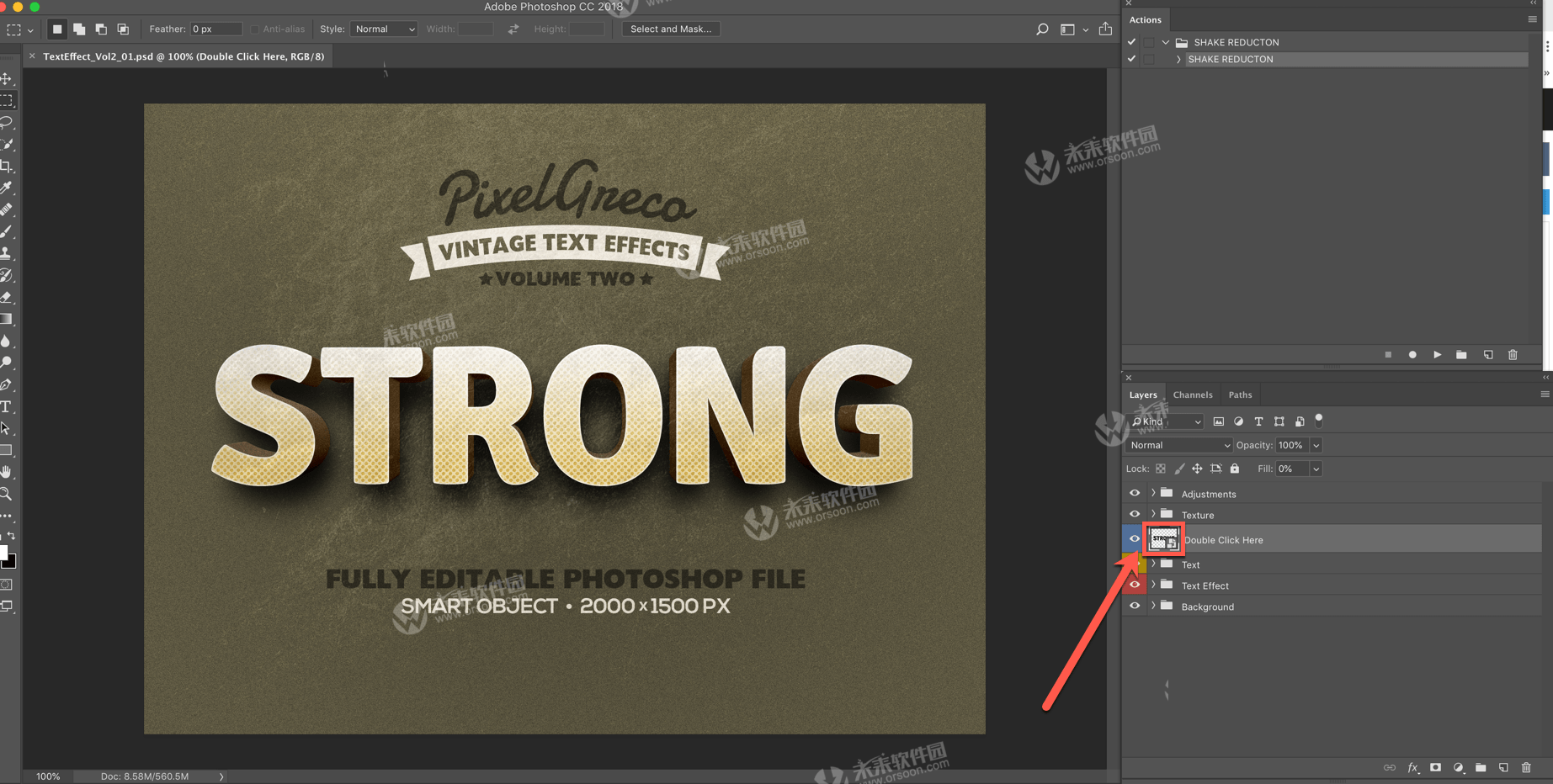
Task: Expand the Texture layer group
Action: 1153,514
